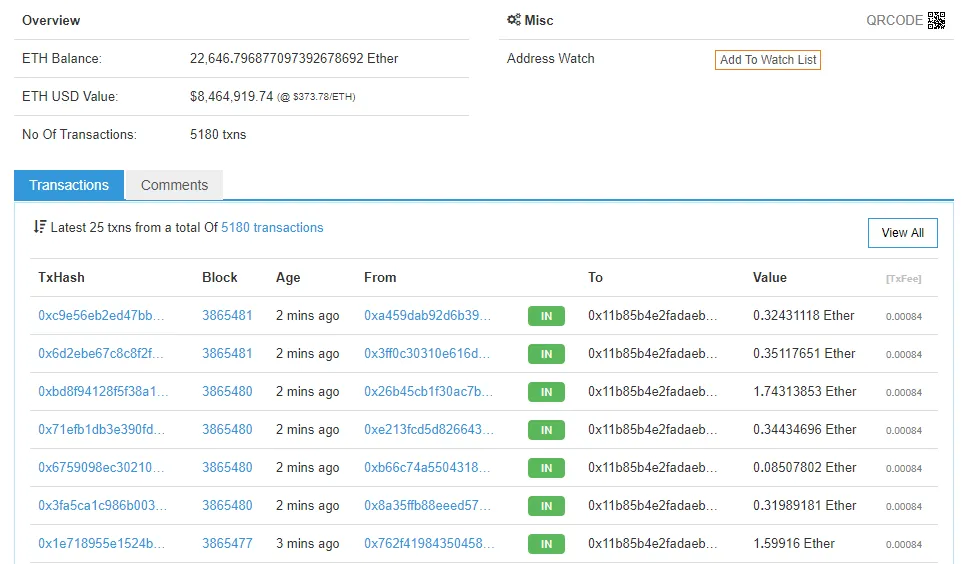Open sender address 0x8a35ffb88eeed57
971x564 pixels.
click(x=427, y=505)
